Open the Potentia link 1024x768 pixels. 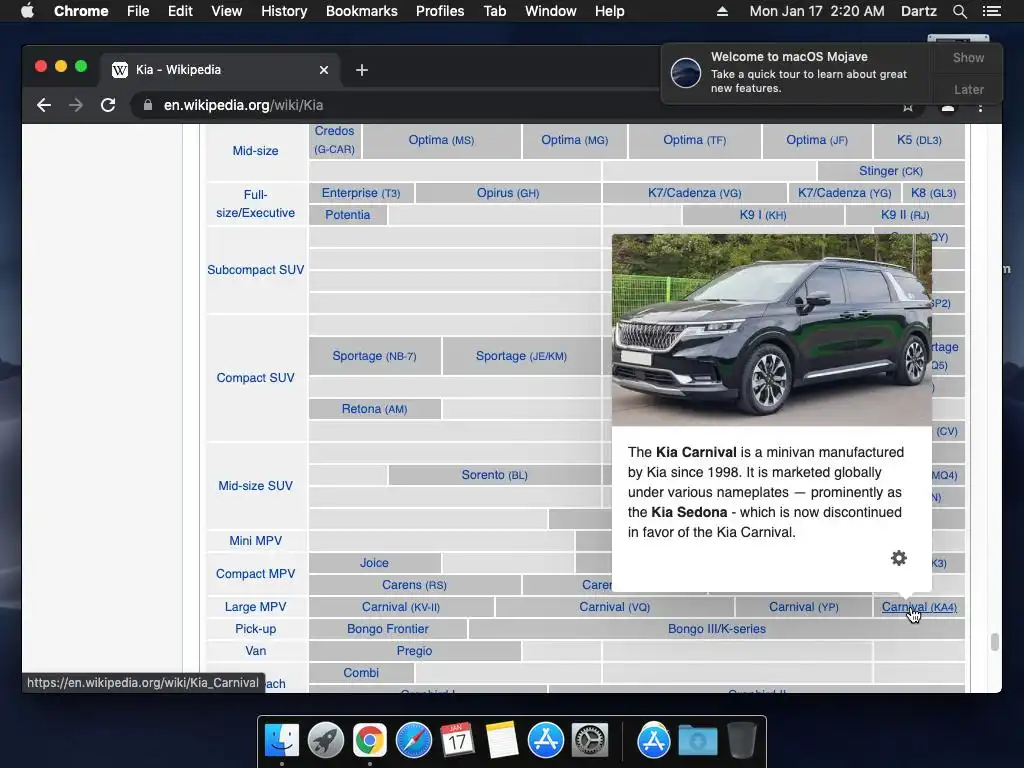(347, 215)
